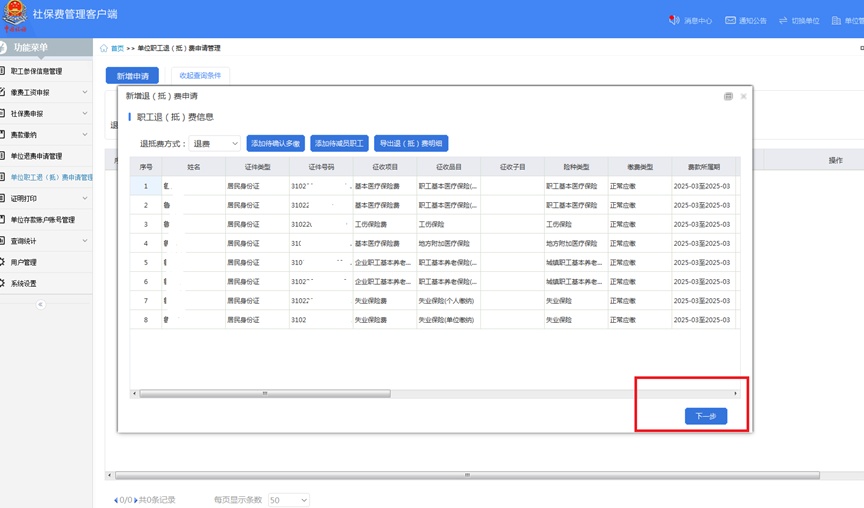Click 工伤保险费 in row 3
The image size is (864, 508).
pyautogui.click(x=371, y=224)
